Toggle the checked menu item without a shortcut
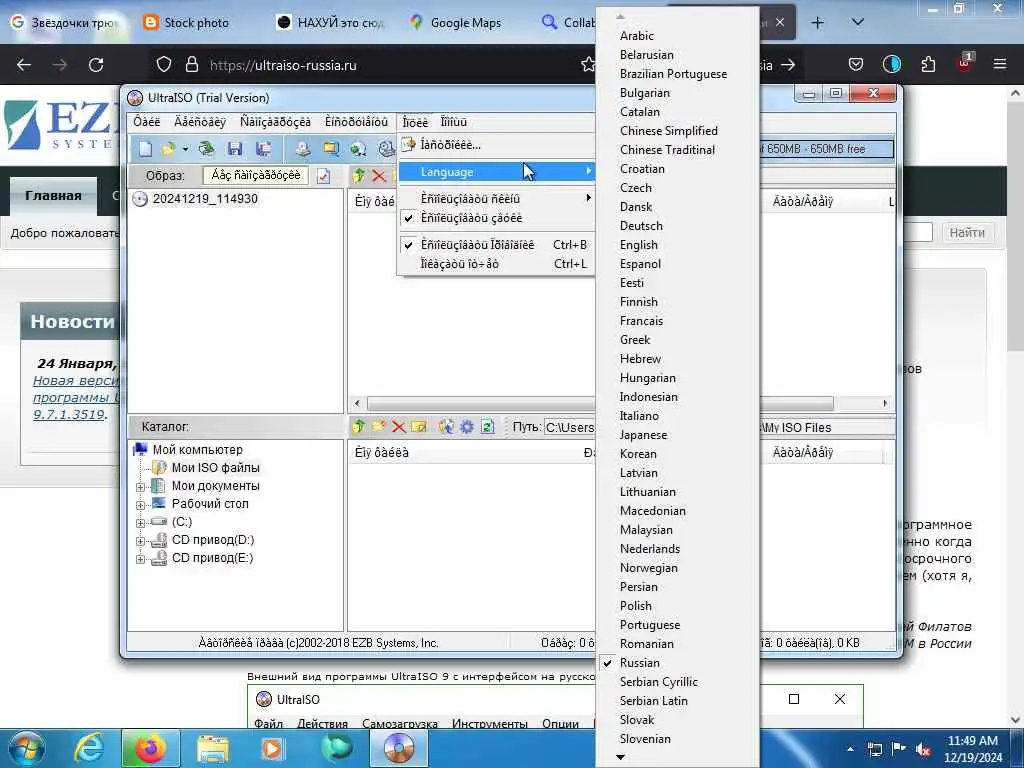This screenshot has width=1024, height=768. click(x=496, y=218)
